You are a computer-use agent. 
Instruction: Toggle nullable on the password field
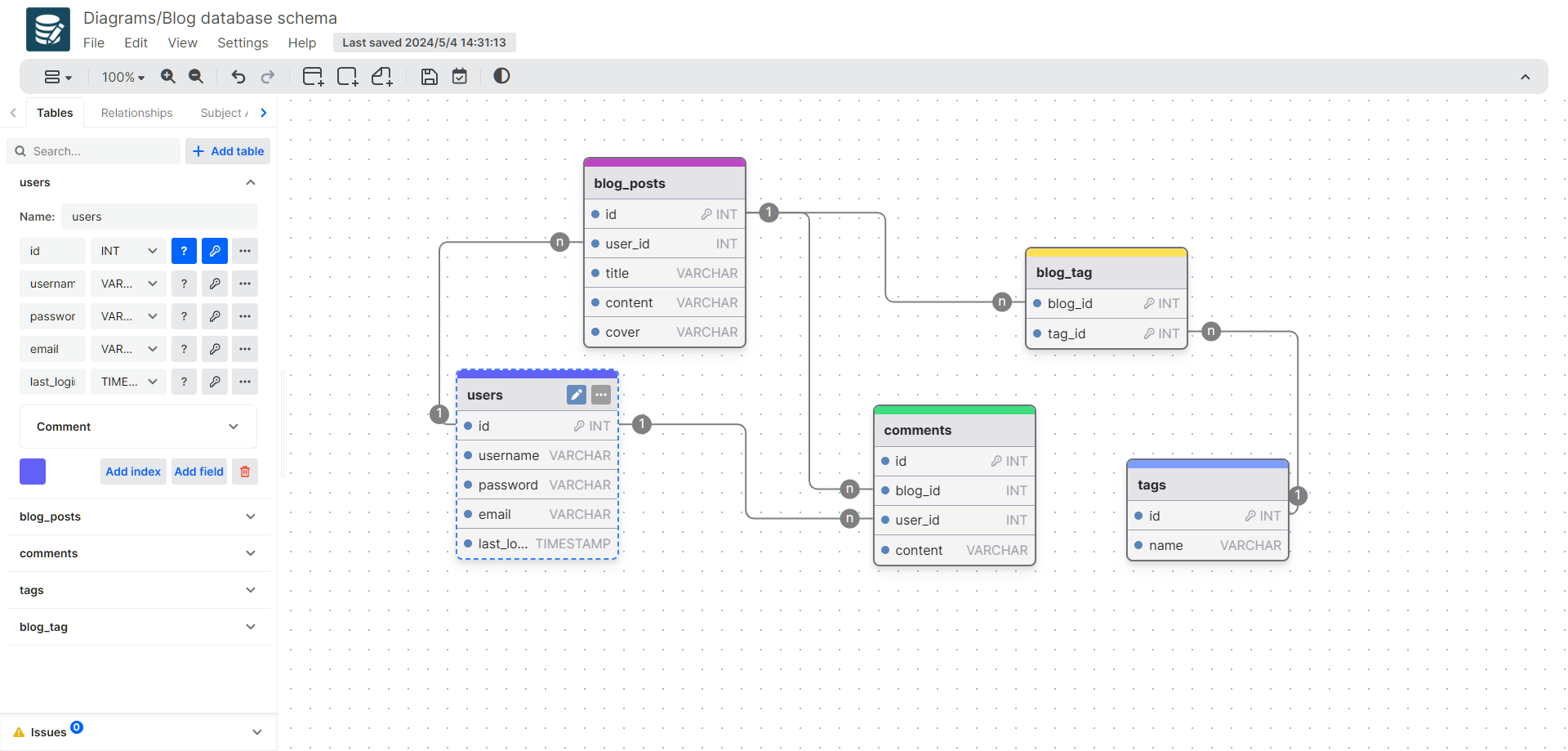coord(184,316)
